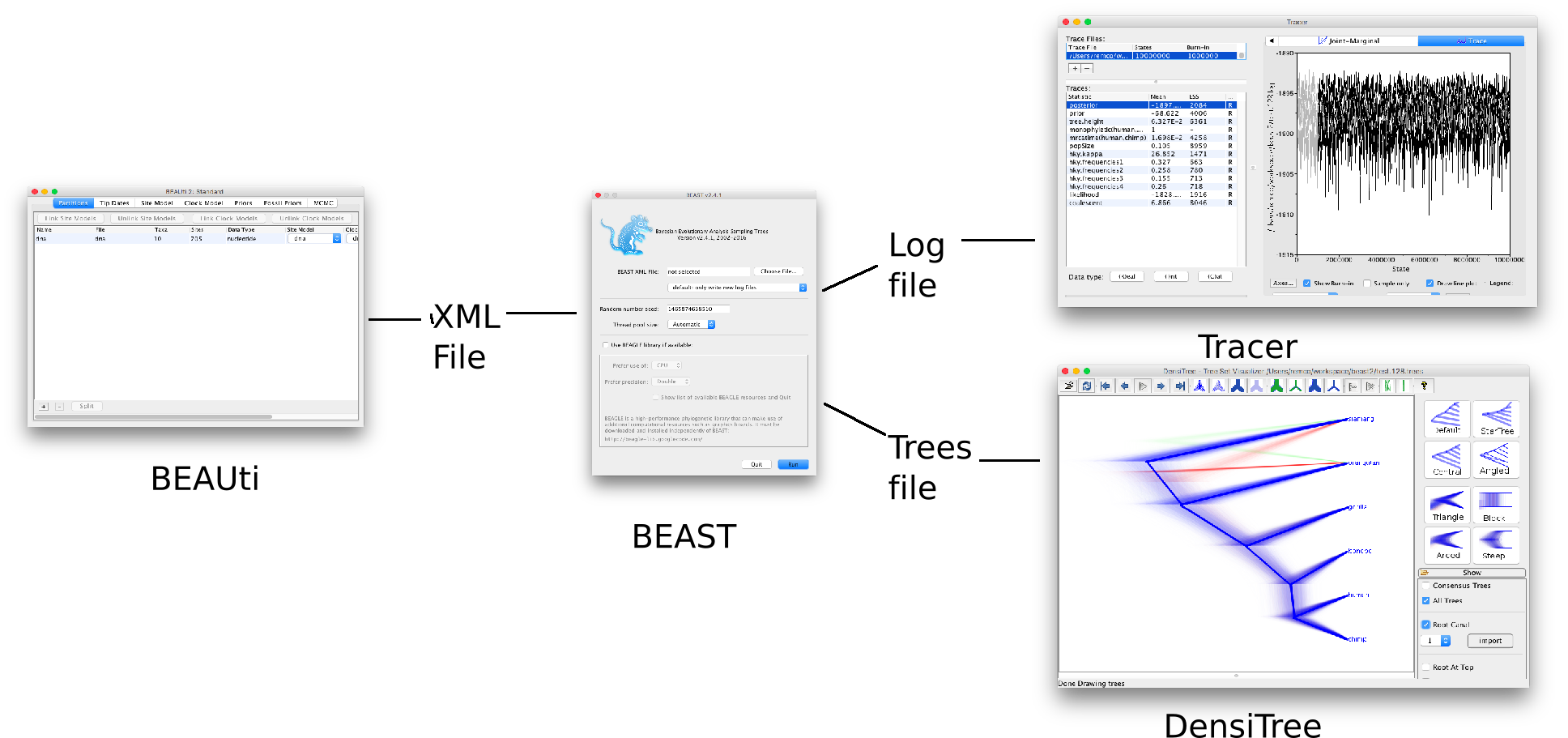
Task: Click the pale lavender tree icon in DensiTree toolbar
Action: click(1256, 386)
